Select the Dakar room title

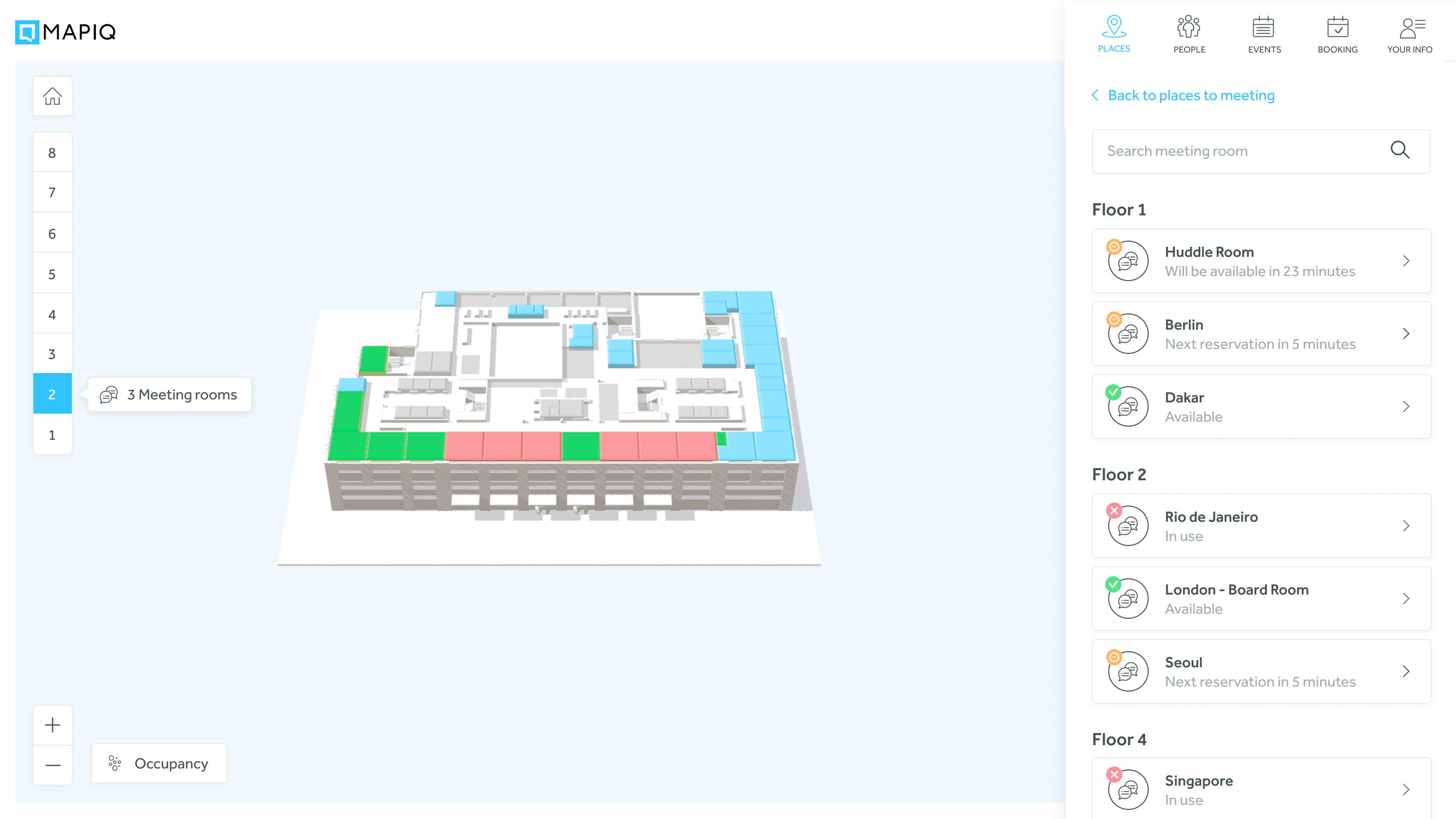(x=1184, y=398)
